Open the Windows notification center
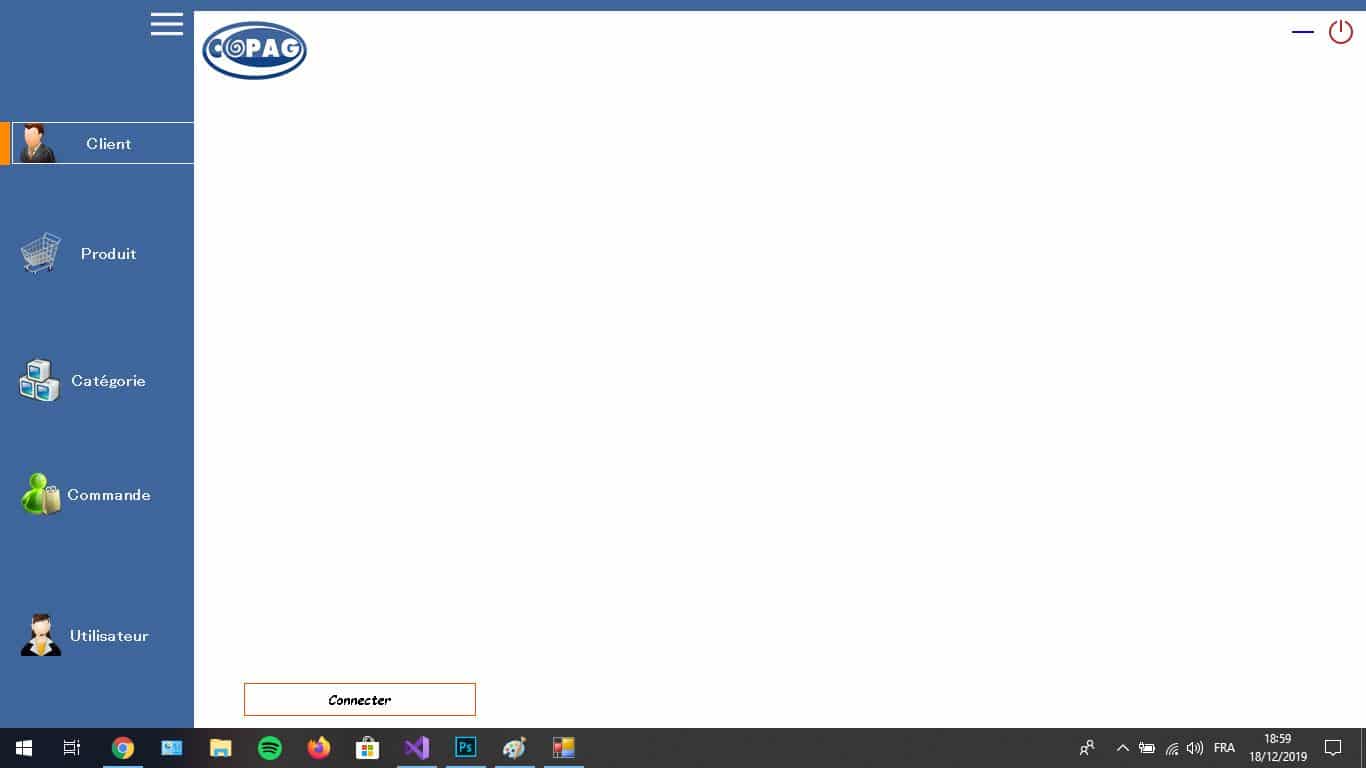This screenshot has width=1366, height=768. 1333,748
